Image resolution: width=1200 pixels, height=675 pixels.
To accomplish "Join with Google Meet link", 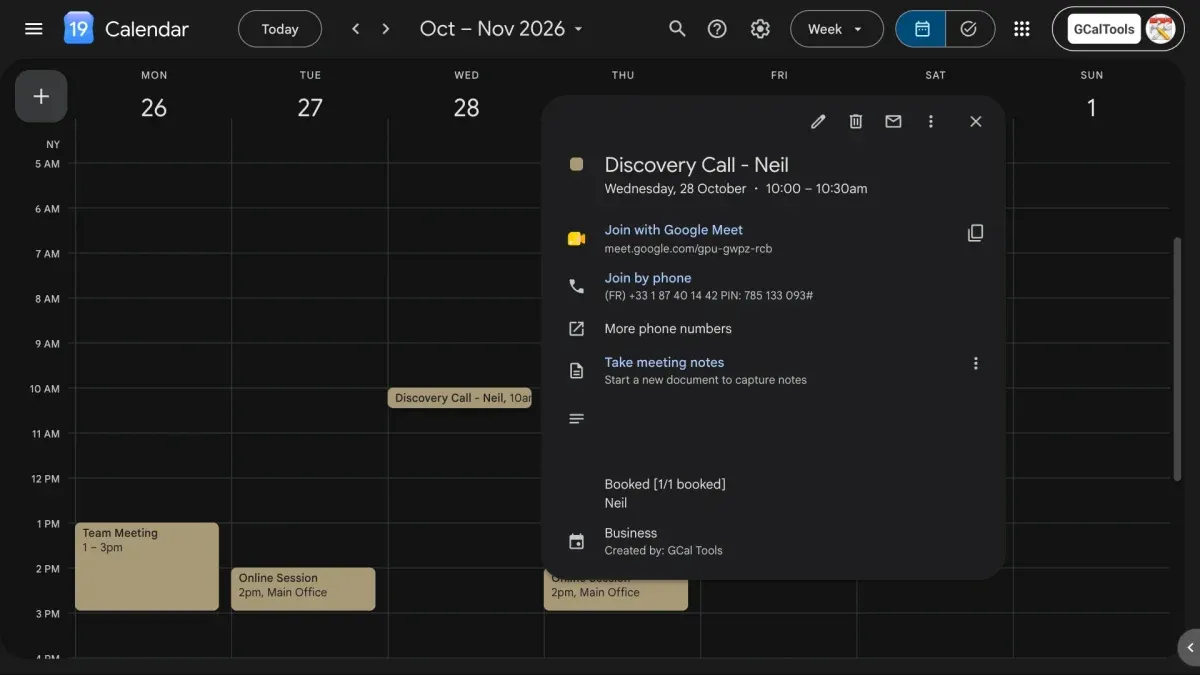I will click(x=673, y=230).
